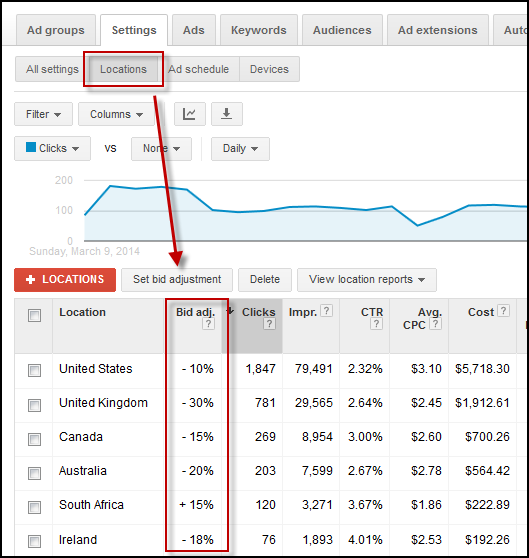Open help icon beside Avg. CPC header
Image resolution: width=529 pixels, height=558 pixels.
(x=435, y=324)
